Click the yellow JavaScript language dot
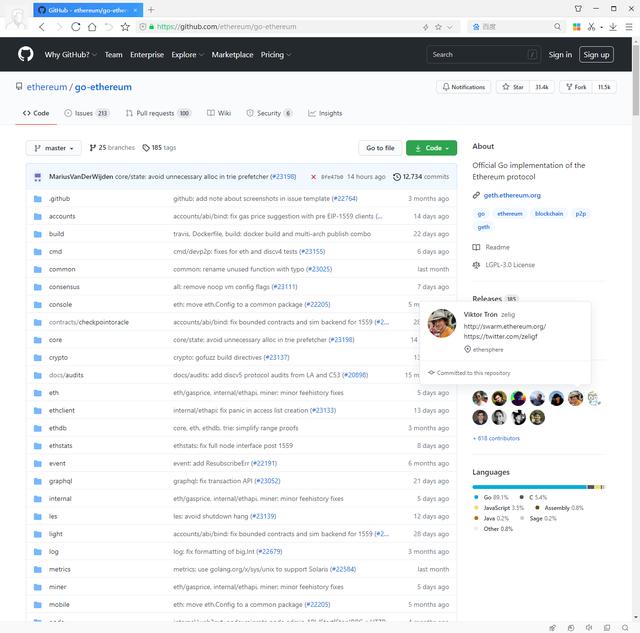Screen dimensions: 640x633 [x=476, y=508]
